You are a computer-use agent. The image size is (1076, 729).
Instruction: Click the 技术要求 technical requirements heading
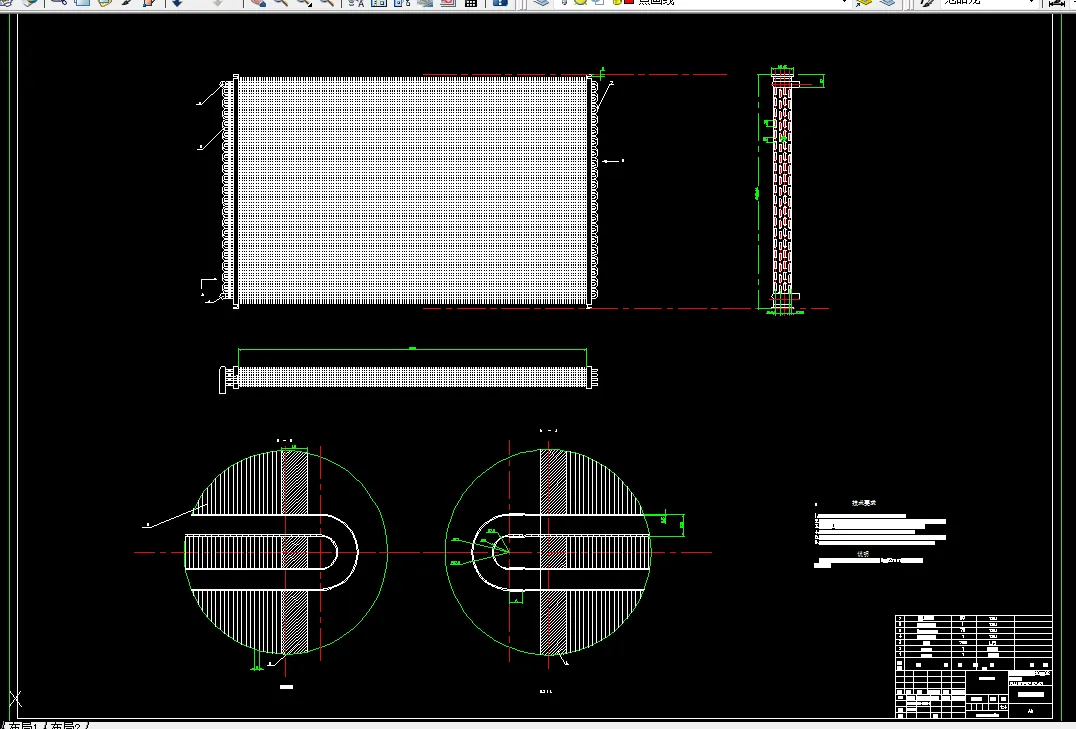point(863,503)
